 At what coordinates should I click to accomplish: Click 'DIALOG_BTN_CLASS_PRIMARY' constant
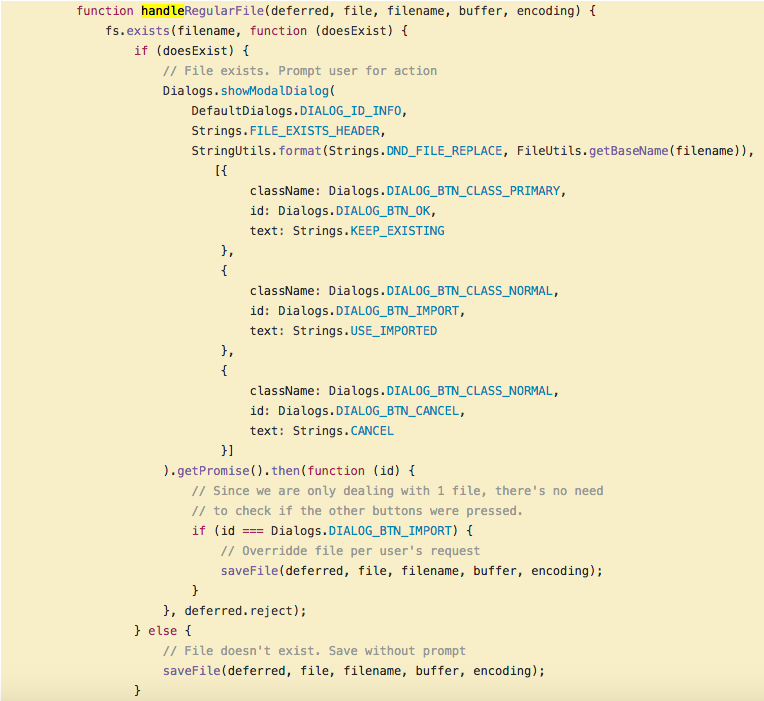[x=474, y=191]
